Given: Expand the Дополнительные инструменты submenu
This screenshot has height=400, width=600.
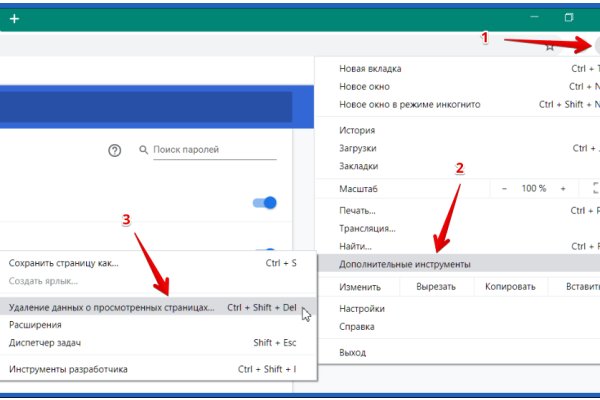Looking at the screenshot, I should (405, 264).
